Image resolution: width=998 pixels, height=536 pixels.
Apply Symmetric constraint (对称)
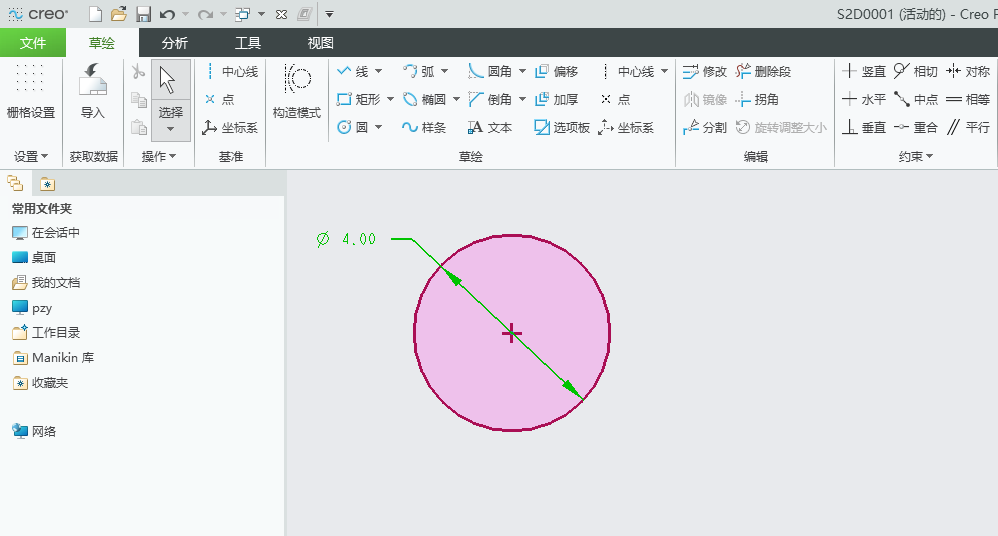tap(968, 71)
